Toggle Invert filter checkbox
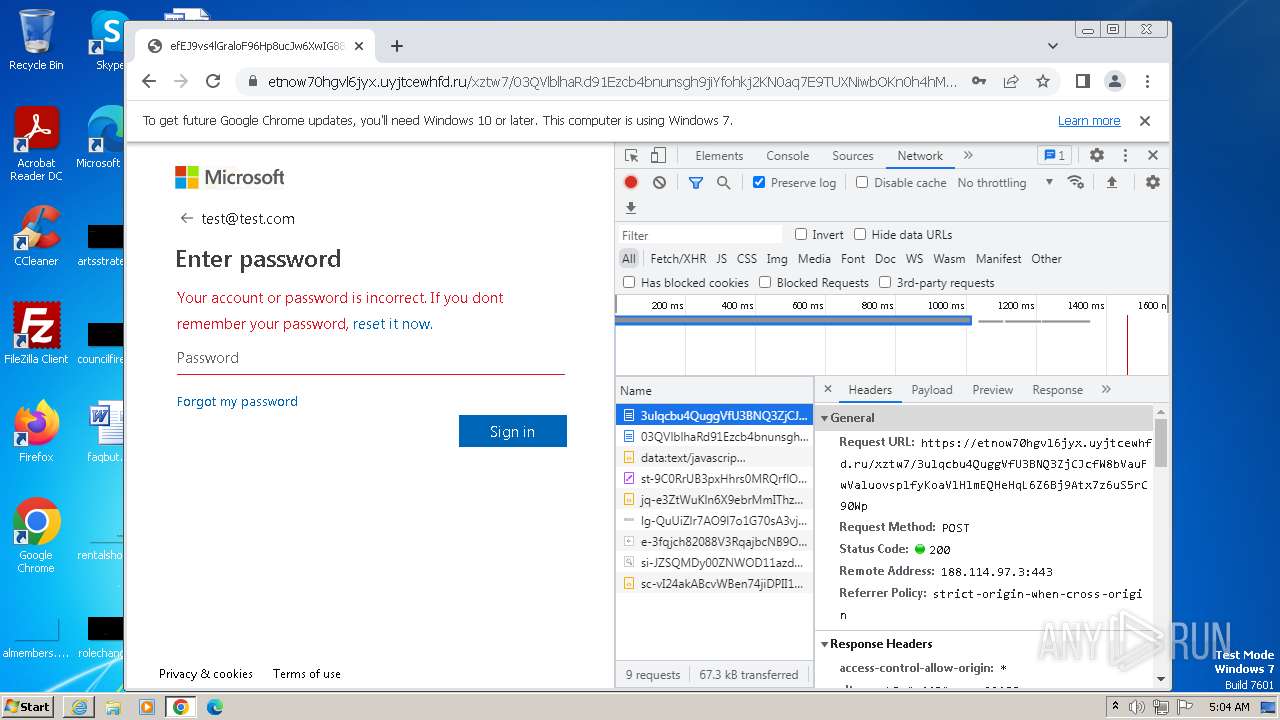Viewport: 1280px width, 720px height. coord(801,234)
